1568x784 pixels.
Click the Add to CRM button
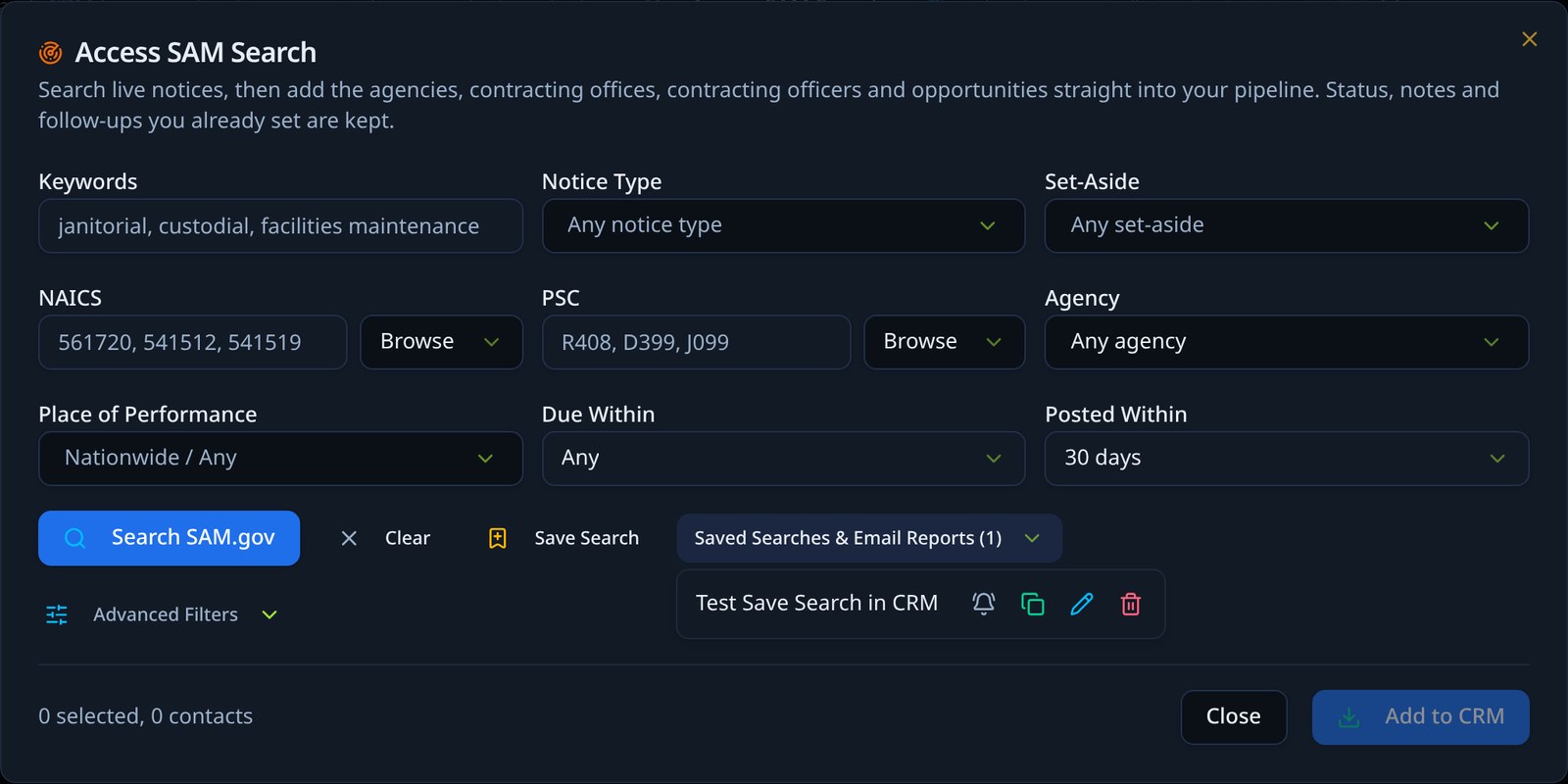[1420, 717]
